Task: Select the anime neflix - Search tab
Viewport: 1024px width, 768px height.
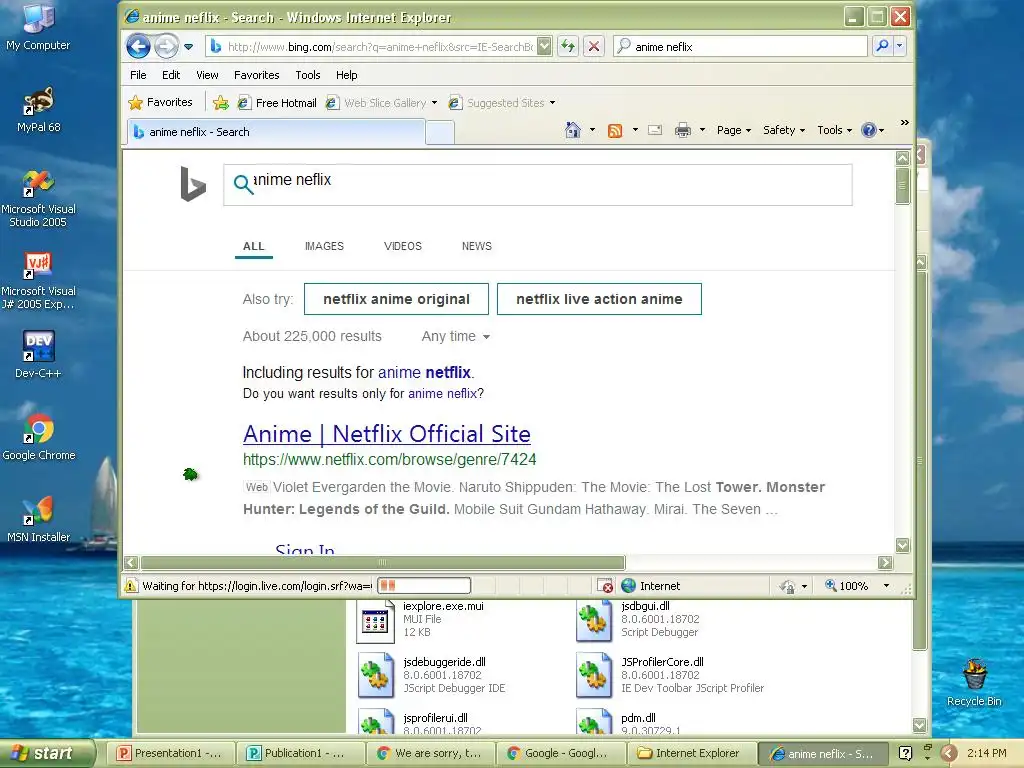Action: pos(276,132)
